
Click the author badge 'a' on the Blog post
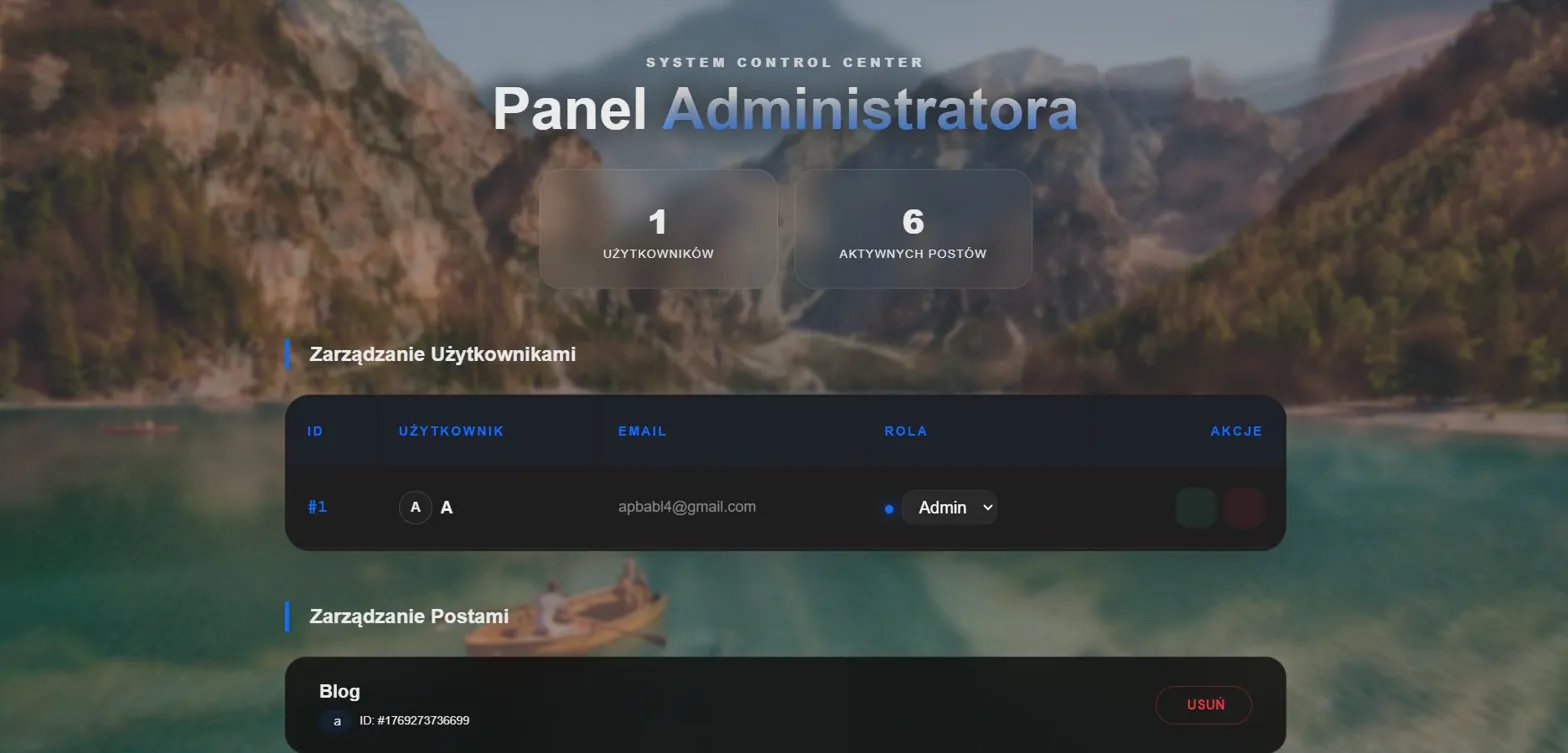(337, 720)
